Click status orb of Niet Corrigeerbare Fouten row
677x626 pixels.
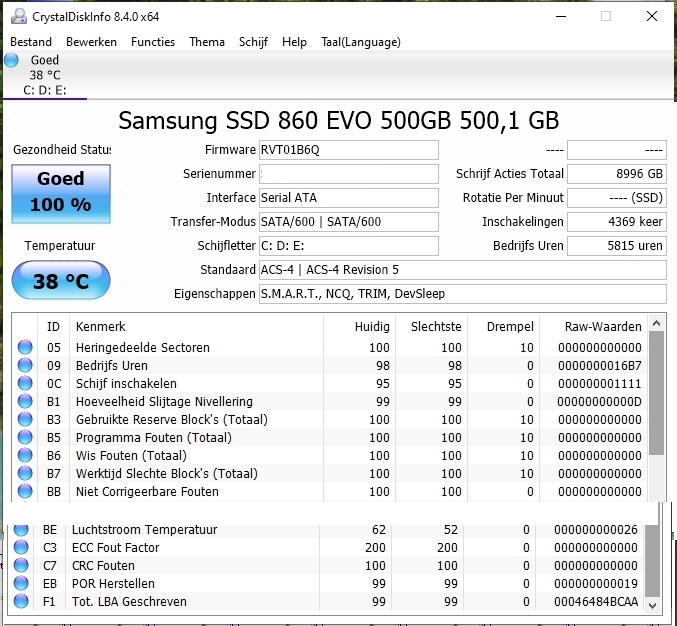pos(25,491)
